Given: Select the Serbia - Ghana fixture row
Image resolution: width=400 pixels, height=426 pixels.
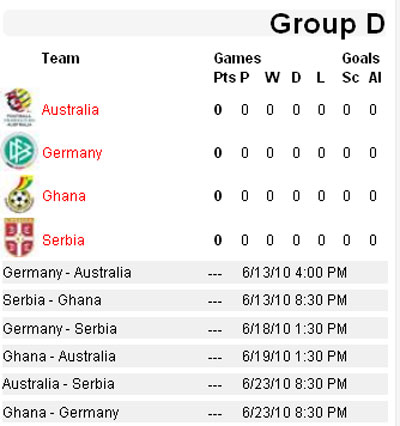Looking at the screenshot, I should click(195, 300).
